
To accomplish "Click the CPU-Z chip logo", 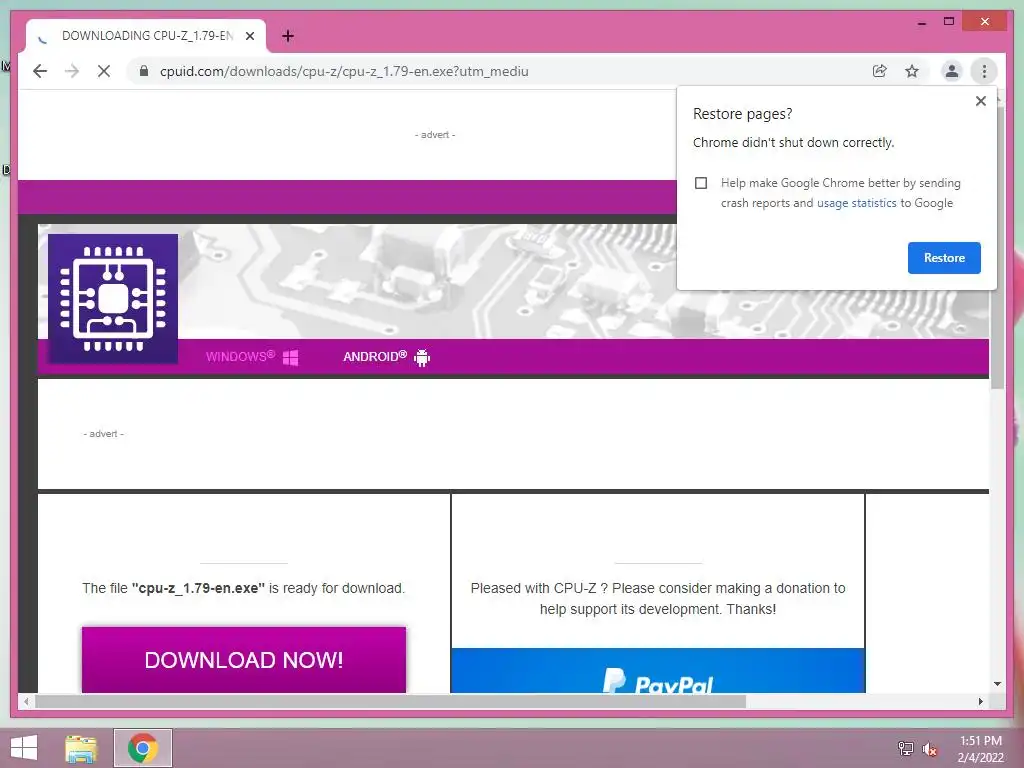I will [x=113, y=298].
